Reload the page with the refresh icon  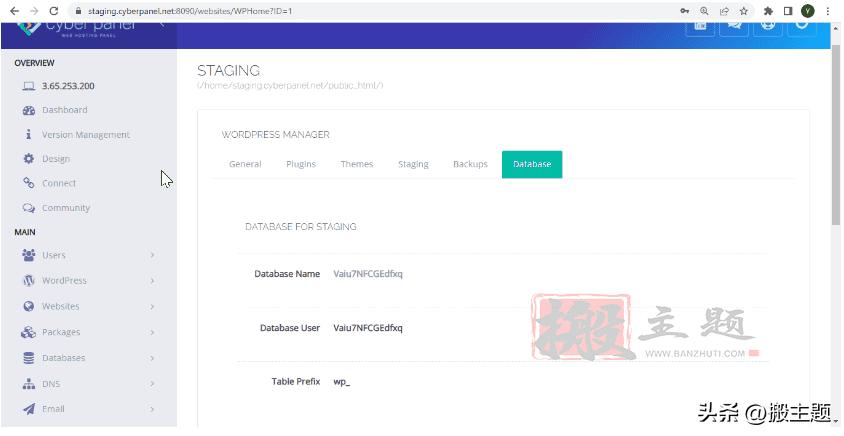[x=53, y=11]
